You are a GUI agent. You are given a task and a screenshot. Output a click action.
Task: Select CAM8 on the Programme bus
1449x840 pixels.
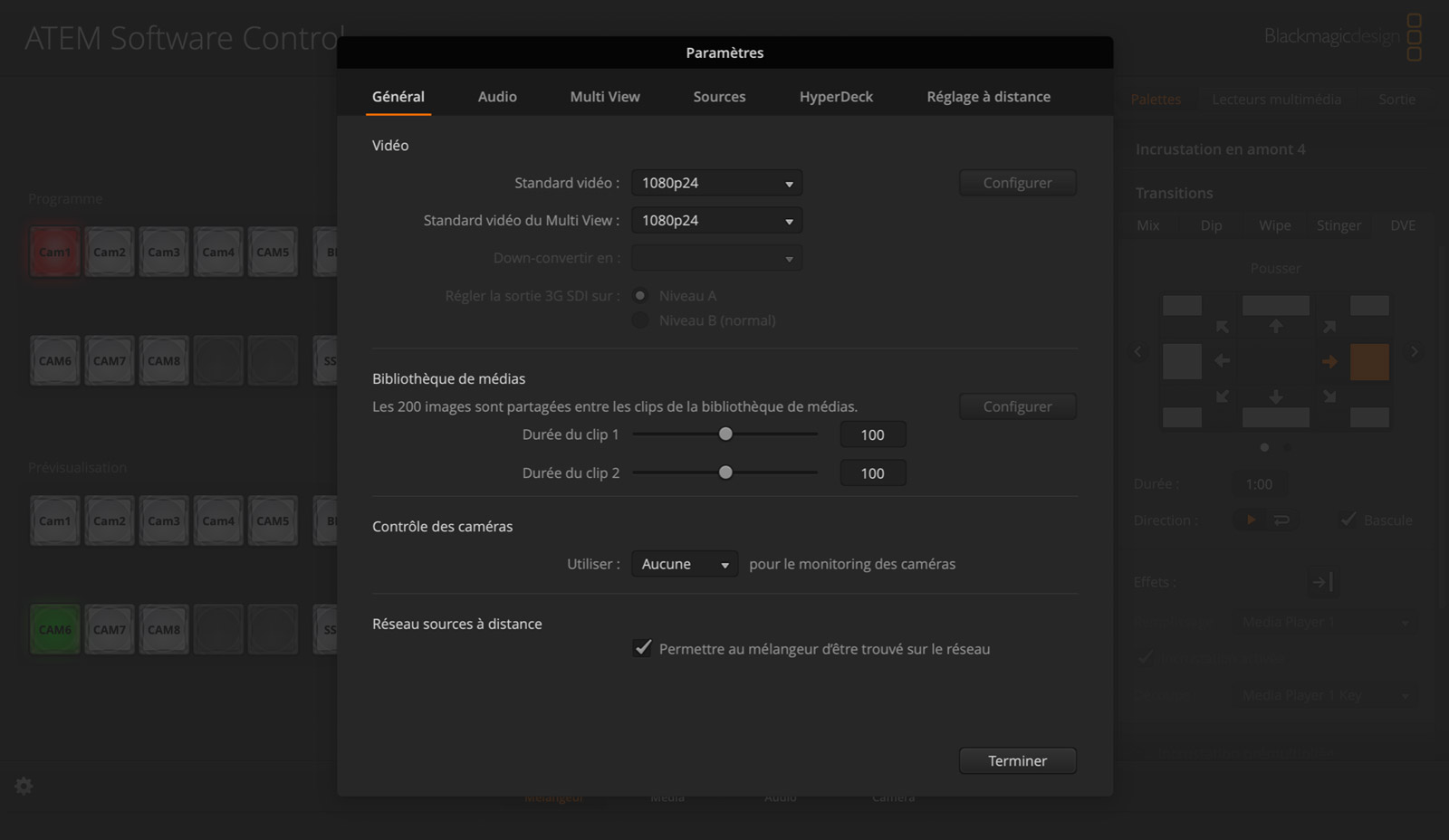[164, 360]
